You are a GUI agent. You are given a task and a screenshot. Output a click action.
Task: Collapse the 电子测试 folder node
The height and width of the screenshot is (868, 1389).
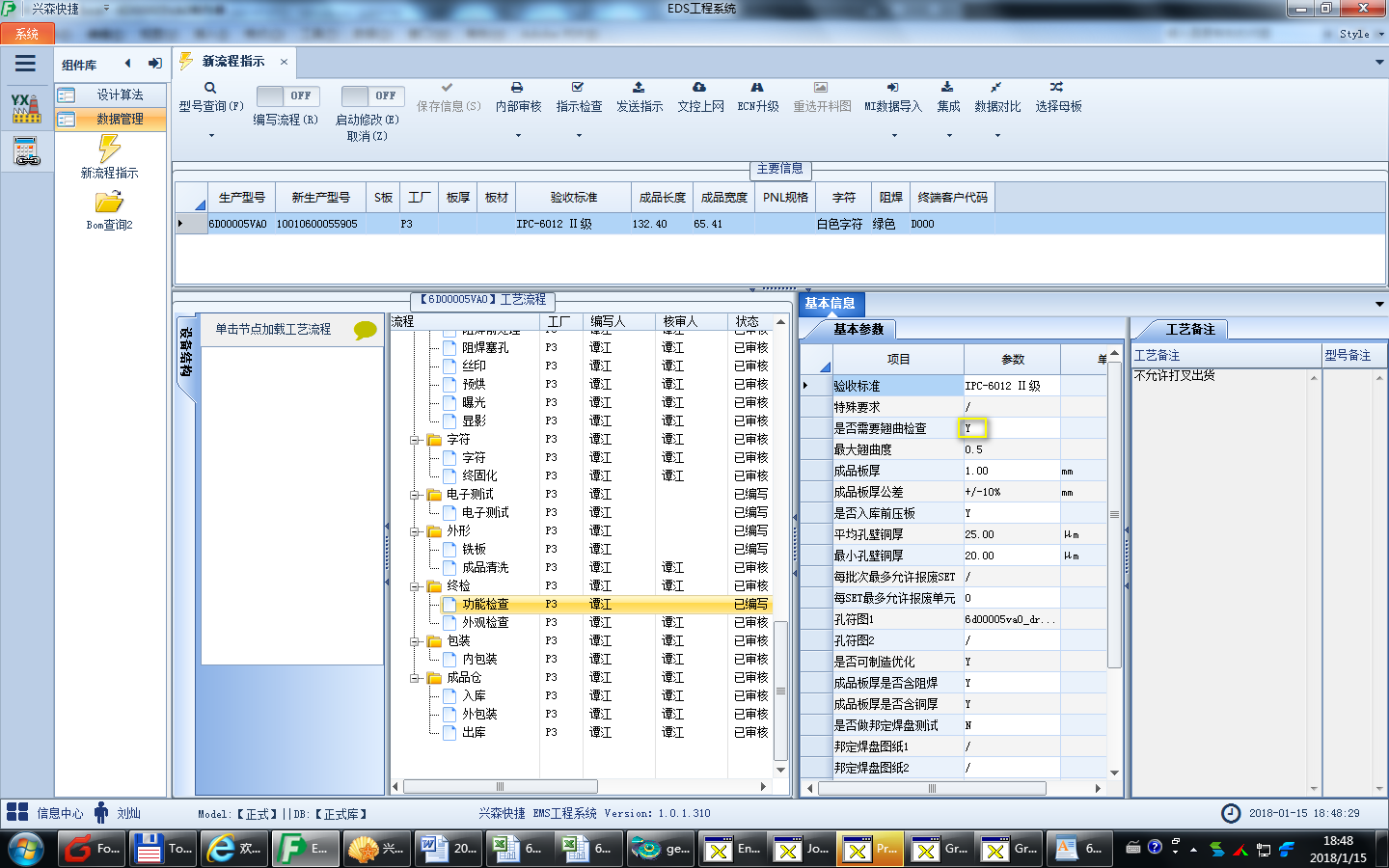416,495
